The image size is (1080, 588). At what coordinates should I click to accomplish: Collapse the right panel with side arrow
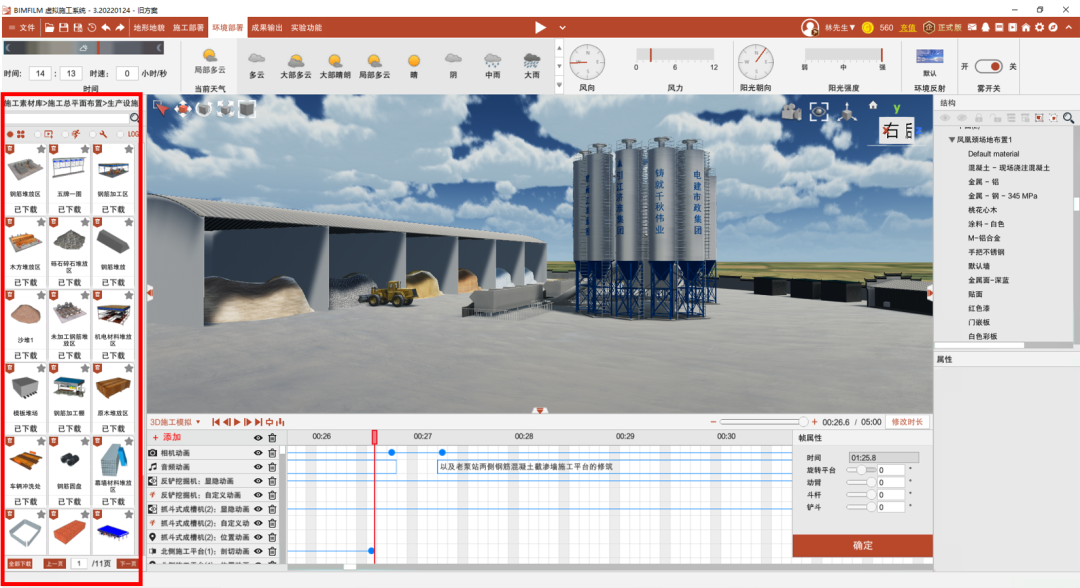(x=930, y=293)
